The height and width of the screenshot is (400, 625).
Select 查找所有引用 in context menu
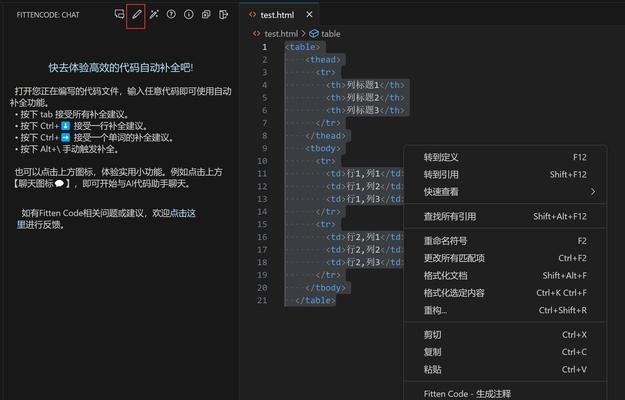(x=505, y=216)
